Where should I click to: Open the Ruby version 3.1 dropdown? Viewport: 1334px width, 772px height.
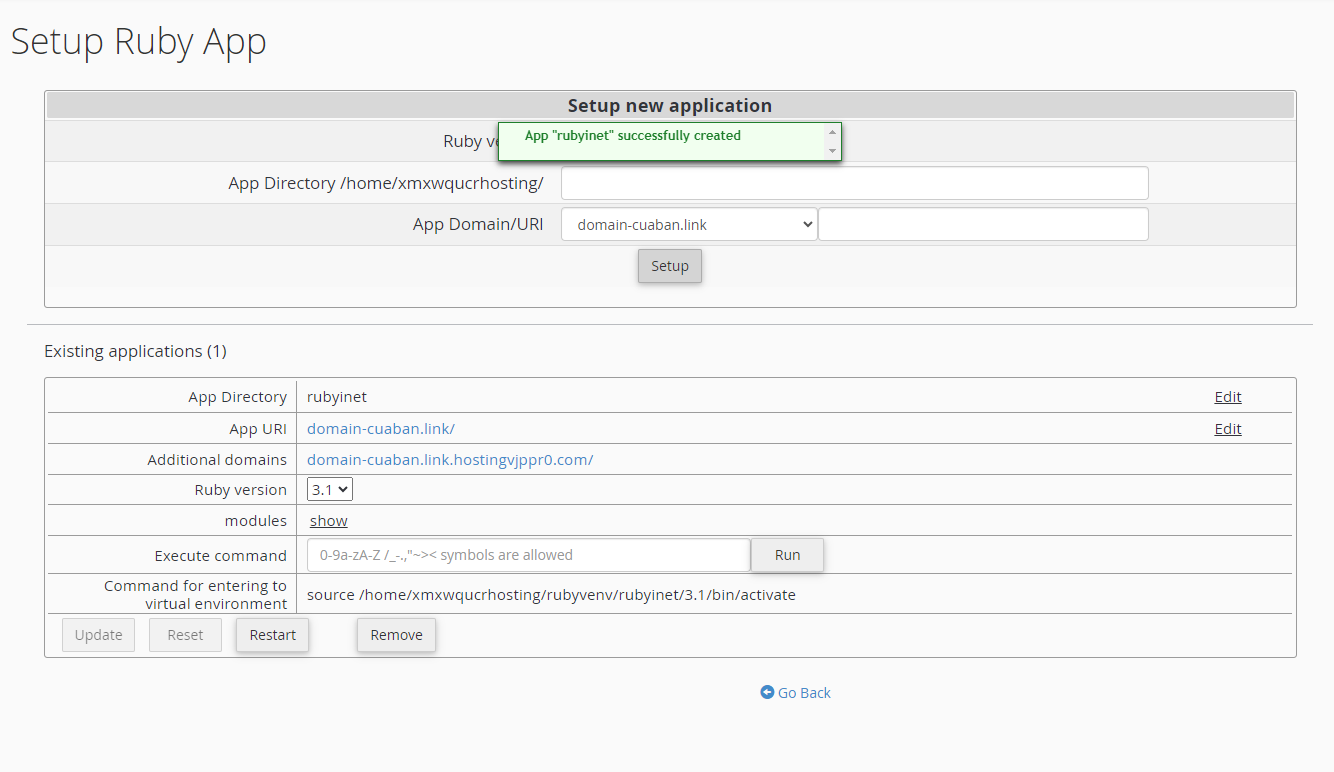330,490
